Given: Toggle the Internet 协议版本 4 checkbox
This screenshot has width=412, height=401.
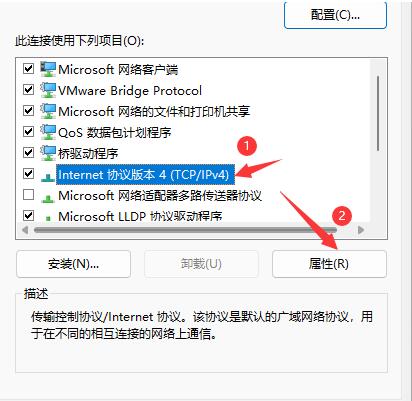Looking at the screenshot, I should point(28,174).
